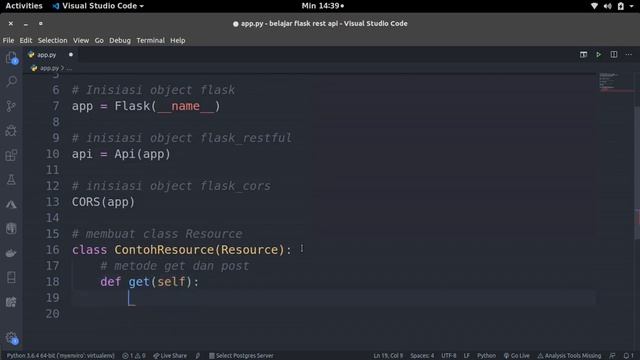The image size is (640, 360).
Task: Open the Docker whale view
Action: 11,253
